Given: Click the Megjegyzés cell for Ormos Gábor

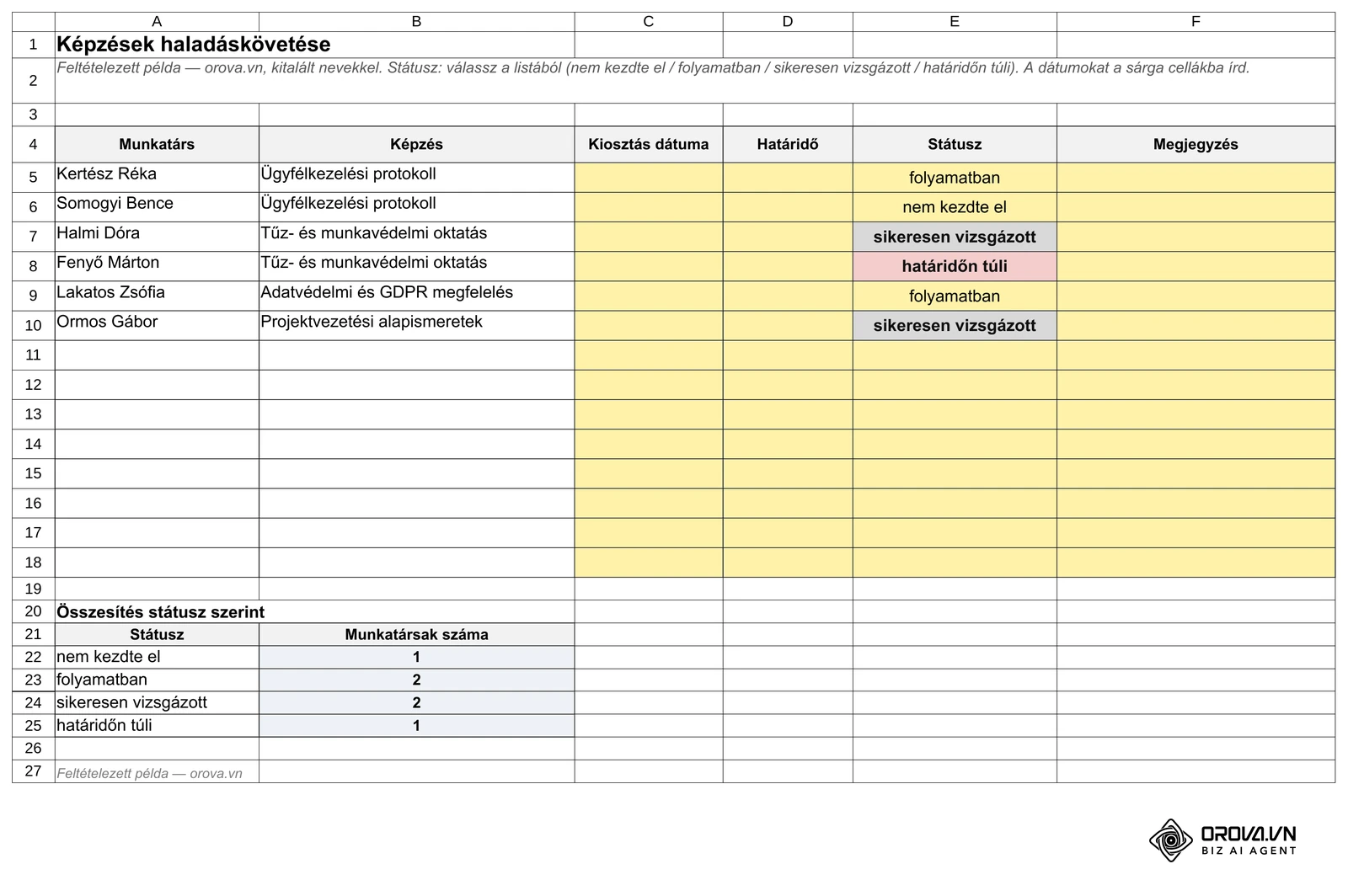Looking at the screenshot, I should point(1196,325).
